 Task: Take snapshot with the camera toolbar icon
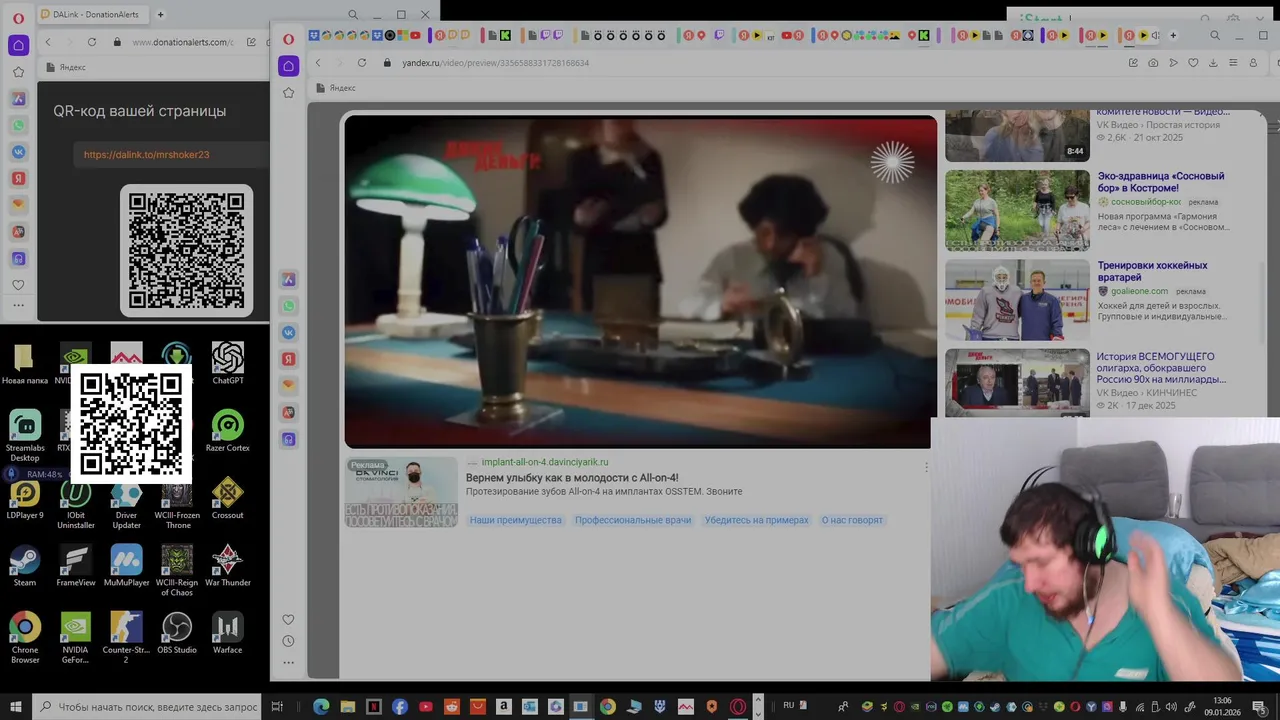pos(1153,63)
